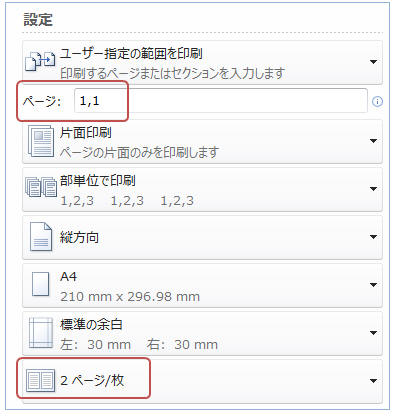Click the collated copies icon
This screenshot has width=394, height=416.
[x=41, y=187]
